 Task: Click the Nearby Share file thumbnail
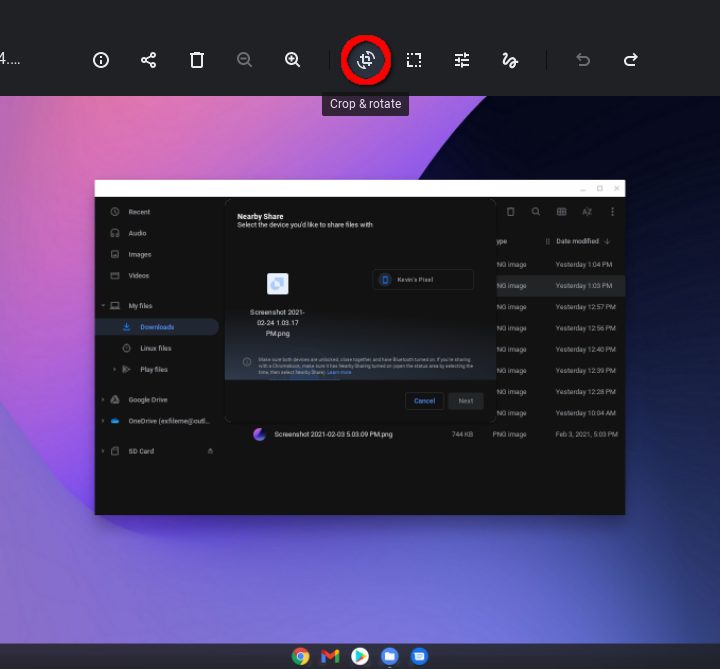pos(278,284)
